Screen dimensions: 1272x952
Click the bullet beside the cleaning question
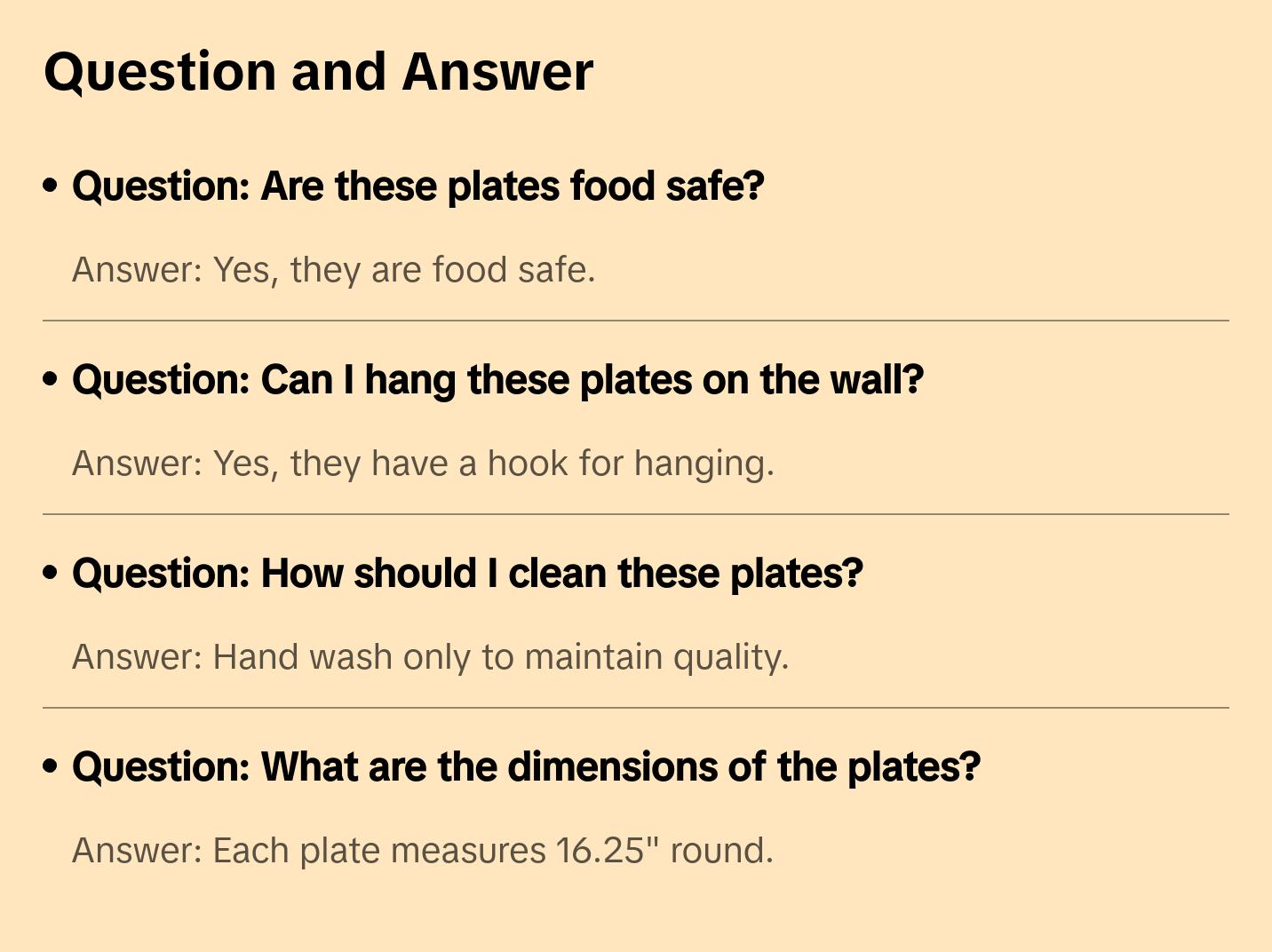[51, 573]
